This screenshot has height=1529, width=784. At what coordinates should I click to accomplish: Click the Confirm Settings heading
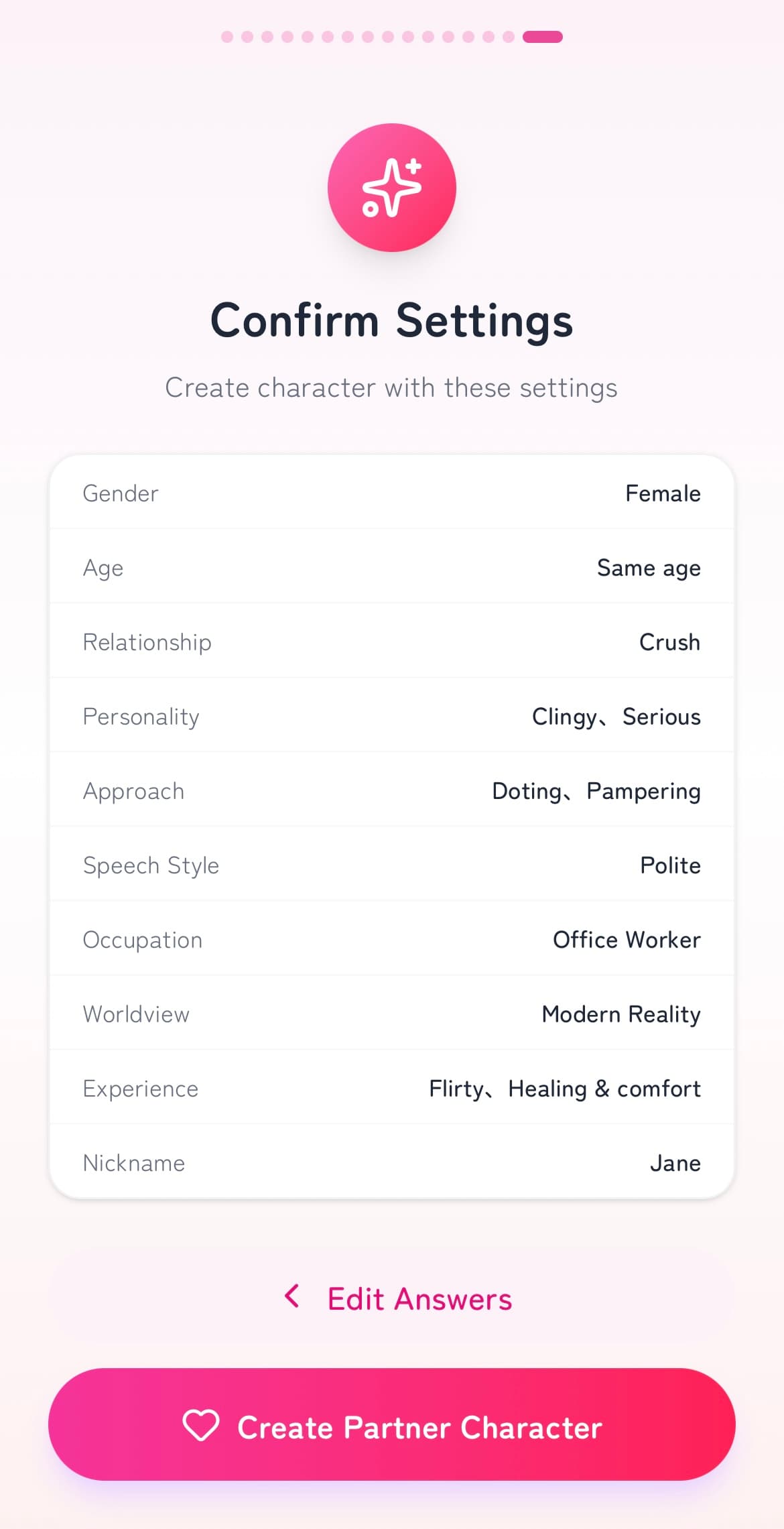[392, 320]
